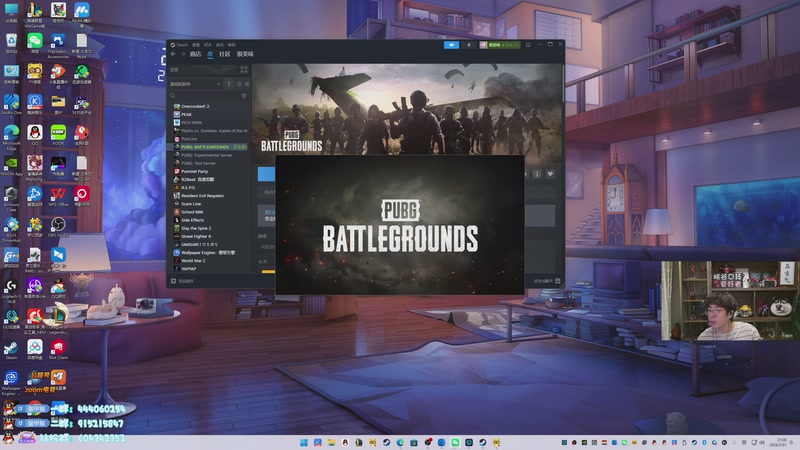This screenshot has width=800, height=450.
Task: Click the Windows Start button in taskbar
Action: 304,442
